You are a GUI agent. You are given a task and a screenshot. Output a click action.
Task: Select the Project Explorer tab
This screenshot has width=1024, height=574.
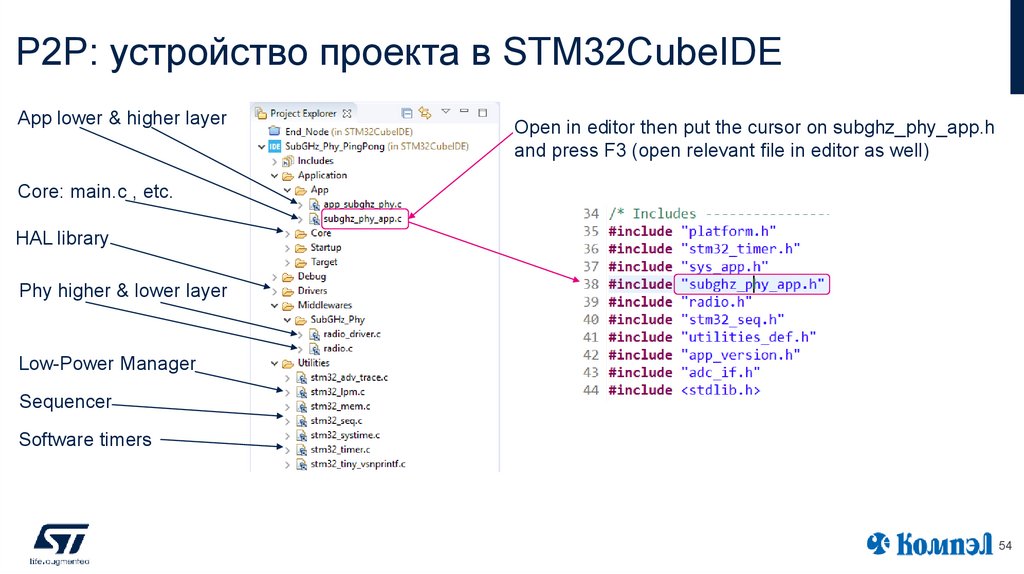303,114
